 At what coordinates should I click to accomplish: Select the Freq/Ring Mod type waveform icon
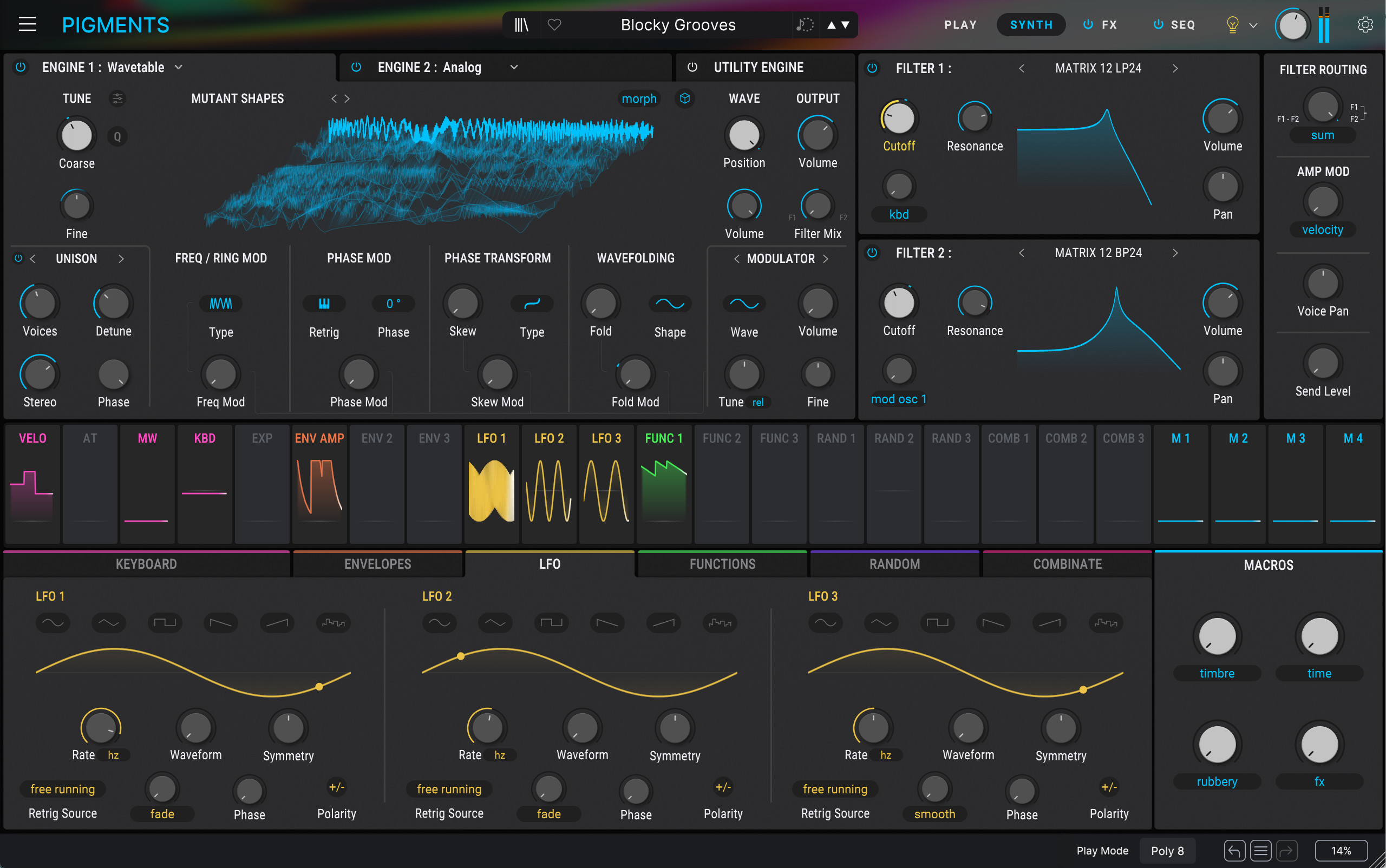(x=220, y=304)
